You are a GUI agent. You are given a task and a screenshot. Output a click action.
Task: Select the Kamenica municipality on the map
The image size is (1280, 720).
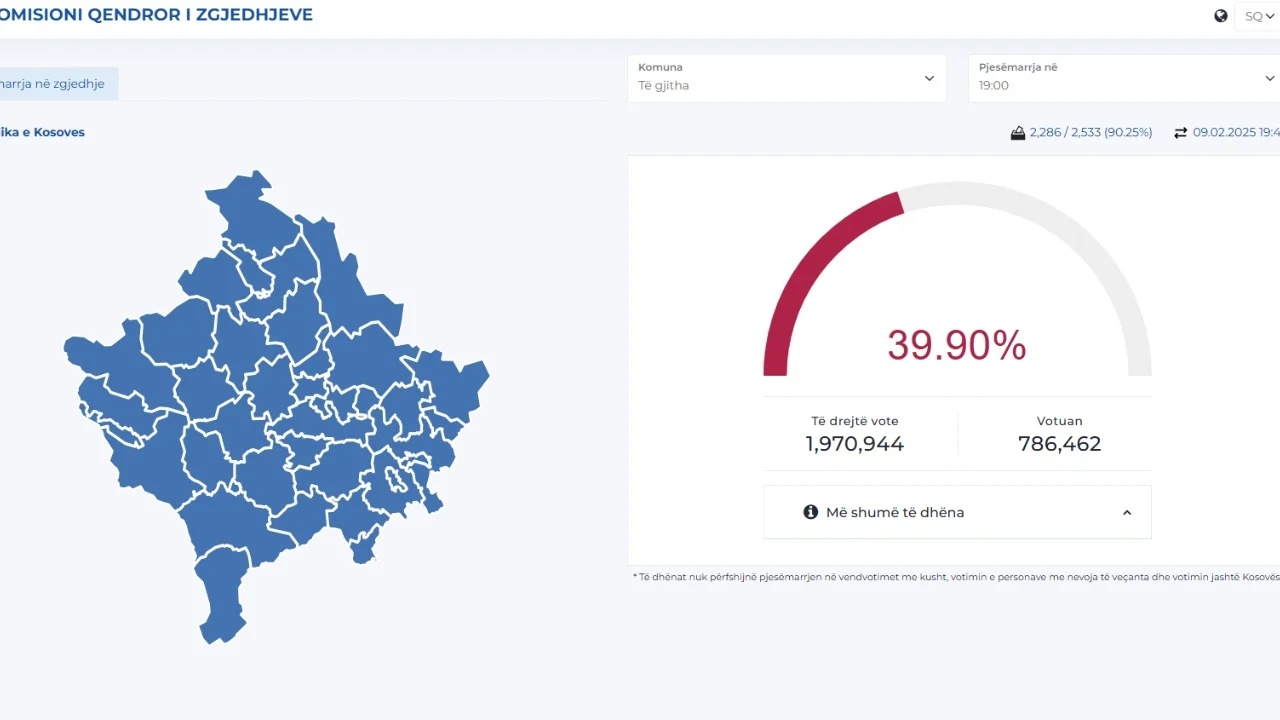click(x=450, y=380)
